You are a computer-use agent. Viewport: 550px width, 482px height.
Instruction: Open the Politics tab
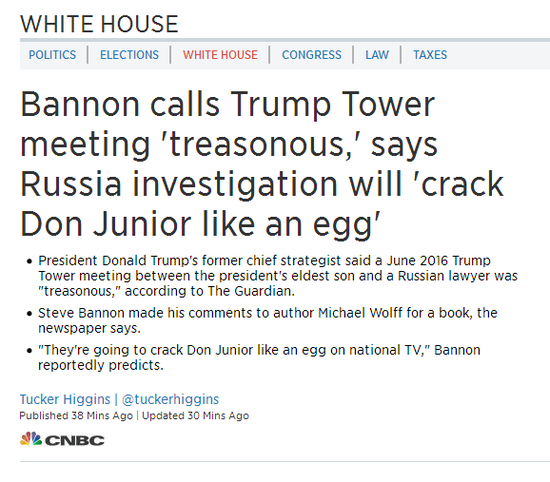coord(52,55)
